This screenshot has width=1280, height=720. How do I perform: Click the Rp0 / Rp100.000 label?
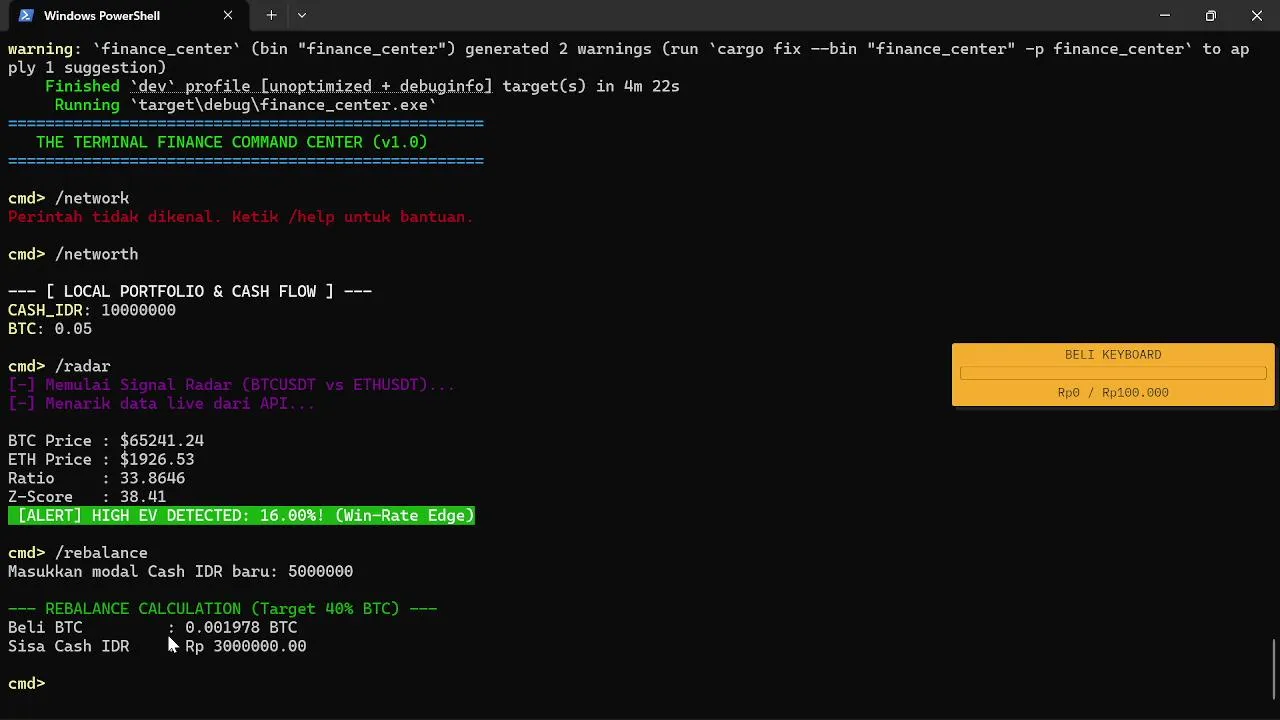pyautogui.click(x=1113, y=393)
